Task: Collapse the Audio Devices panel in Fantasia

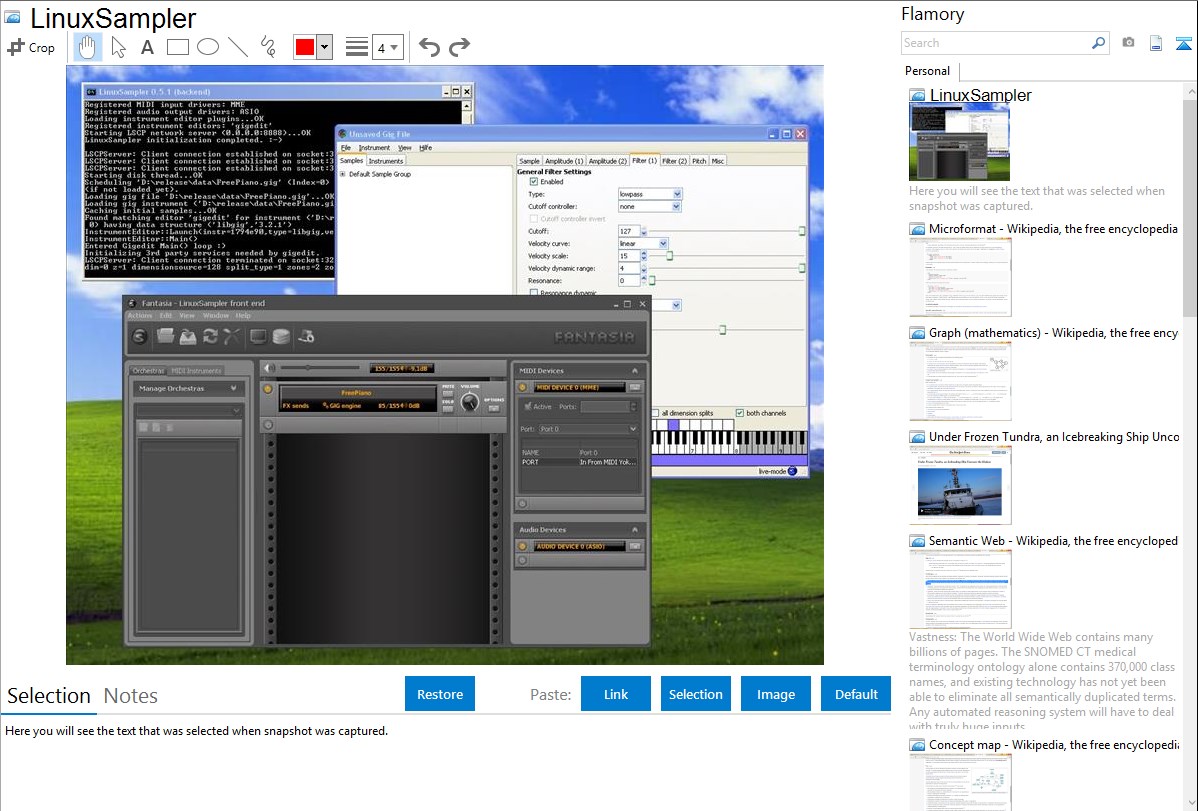Action: (x=634, y=530)
